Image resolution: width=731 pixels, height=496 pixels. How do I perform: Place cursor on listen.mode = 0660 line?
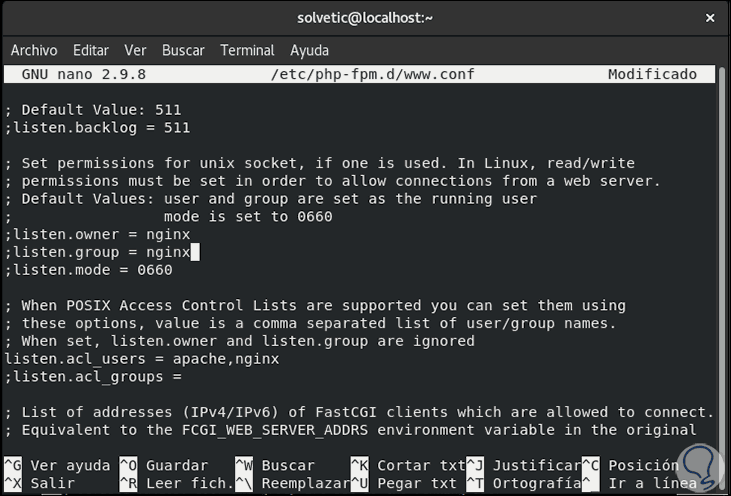88,270
